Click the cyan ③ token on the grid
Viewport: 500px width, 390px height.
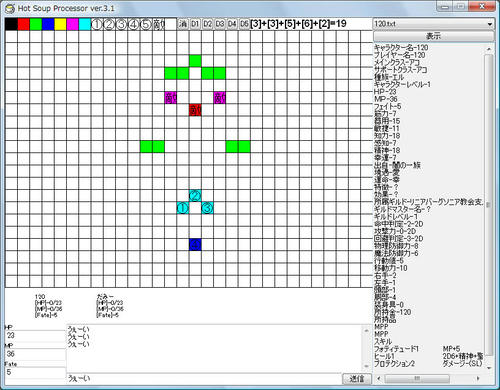(x=207, y=208)
